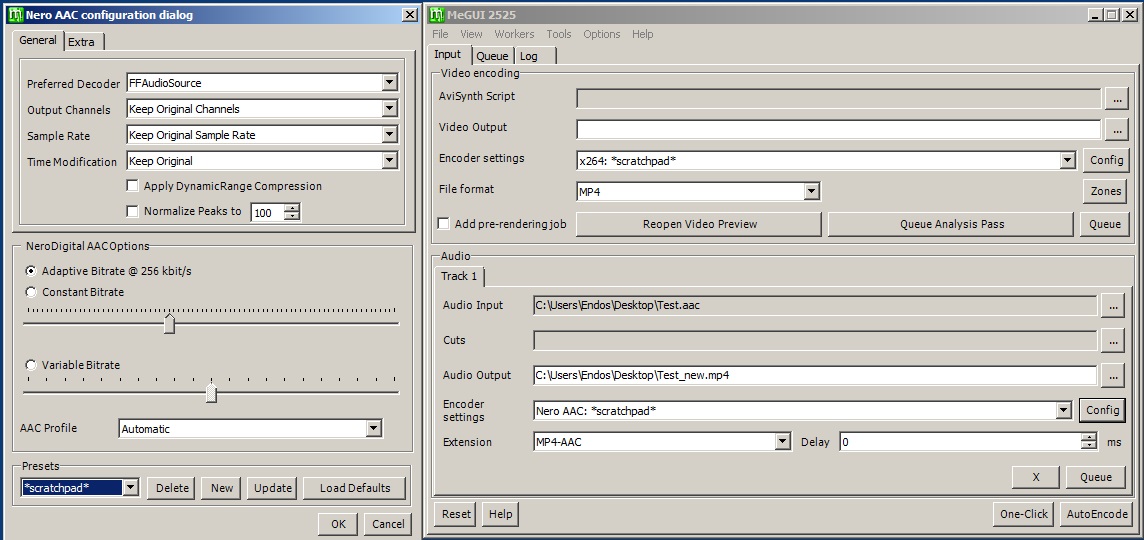Browse for Video Output location

(x=1117, y=130)
